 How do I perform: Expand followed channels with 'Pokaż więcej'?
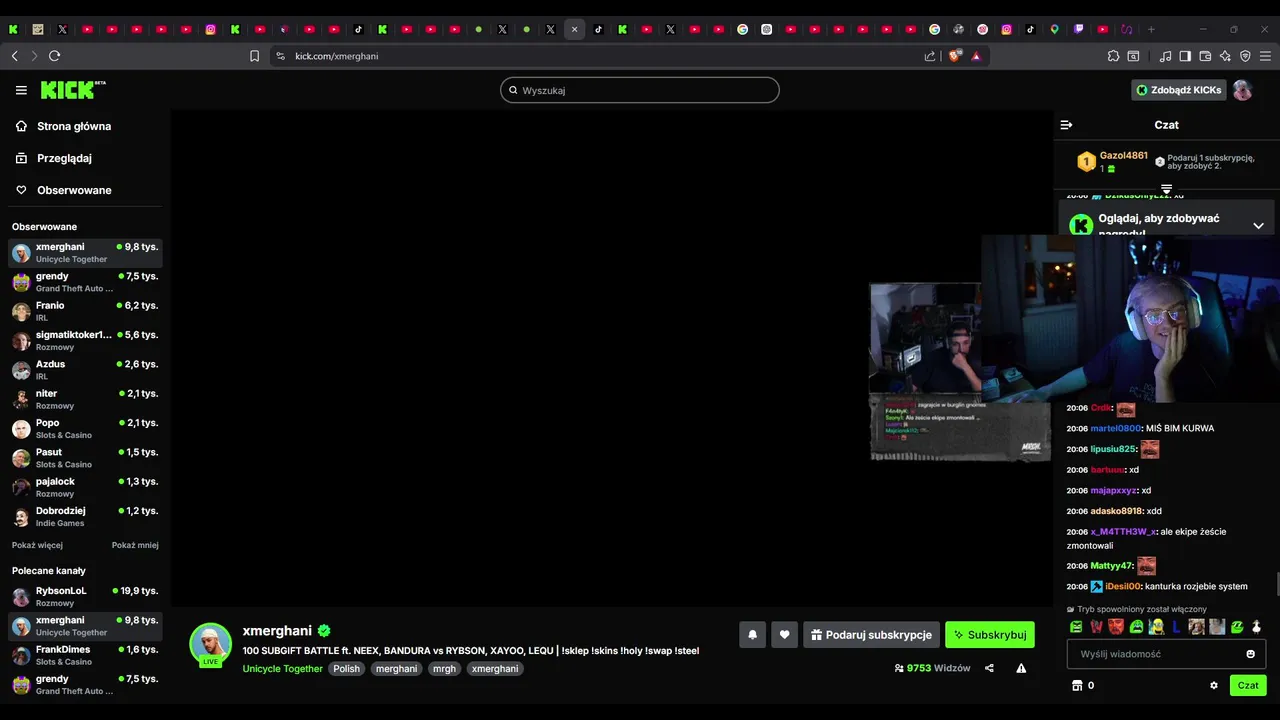(37, 545)
